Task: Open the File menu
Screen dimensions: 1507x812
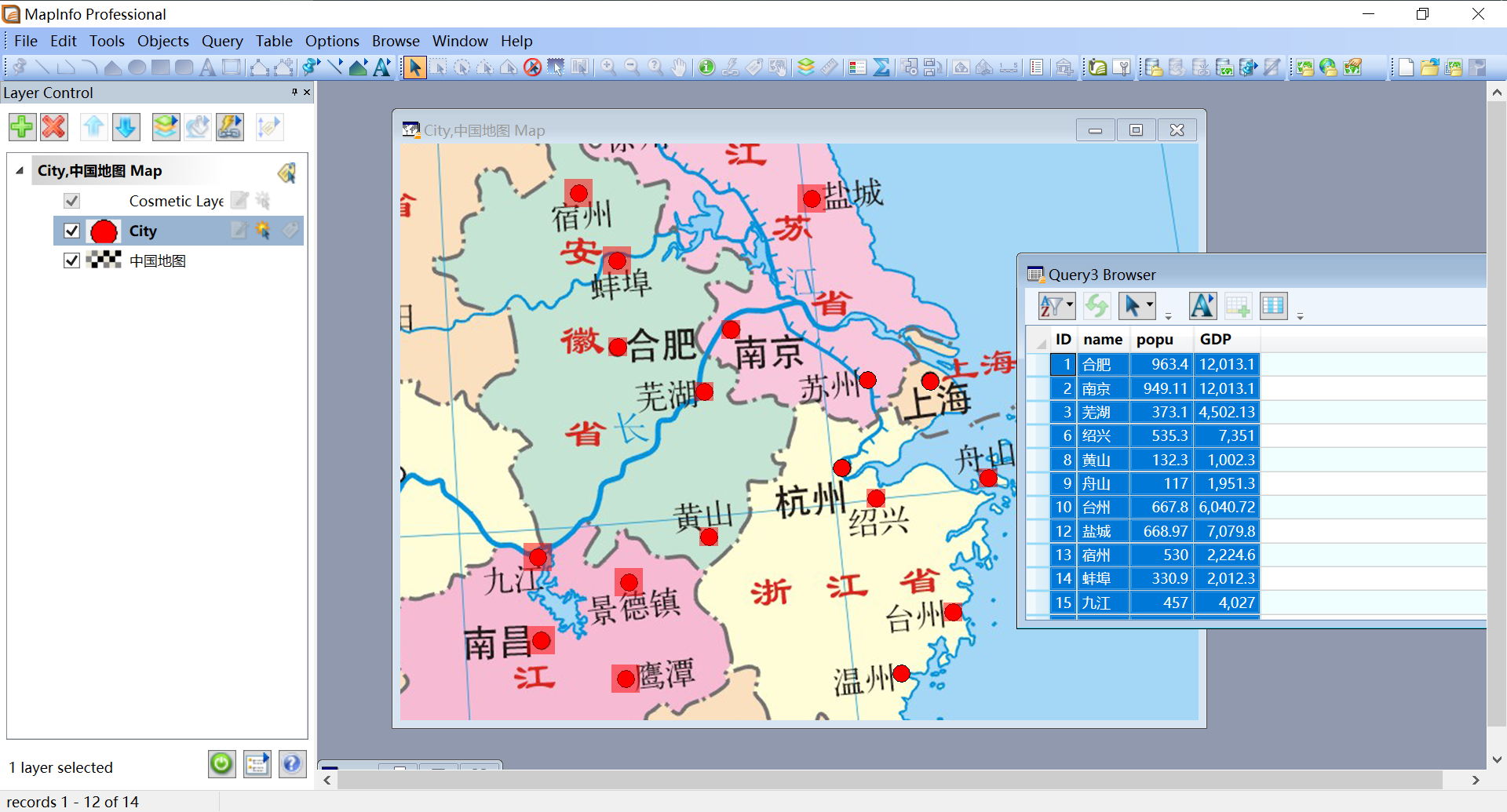Action: pos(26,41)
